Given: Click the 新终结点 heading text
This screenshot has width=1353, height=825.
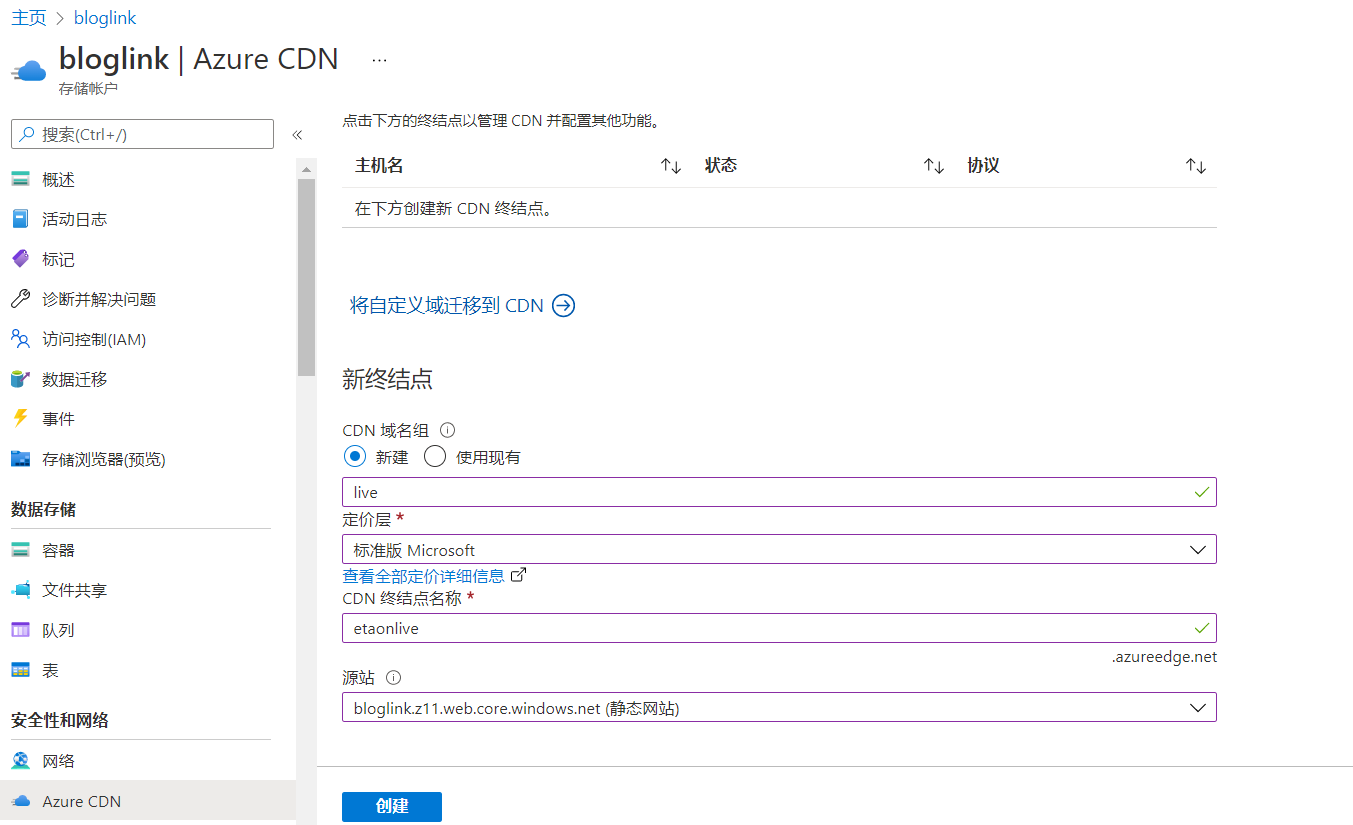Looking at the screenshot, I should pyautogui.click(x=388, y=379).
